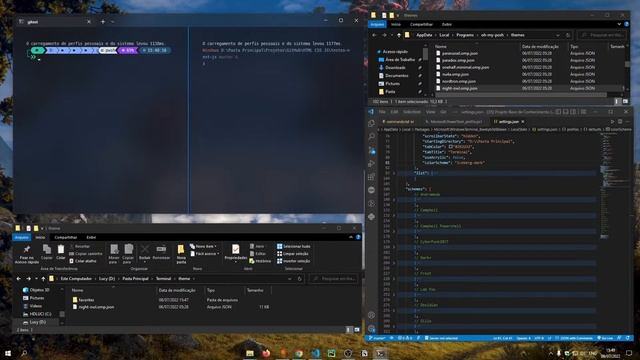640x360 pixels.
Task: Click Colar in the lower Explorer ribbon
Action: click(x=60, y=252)
